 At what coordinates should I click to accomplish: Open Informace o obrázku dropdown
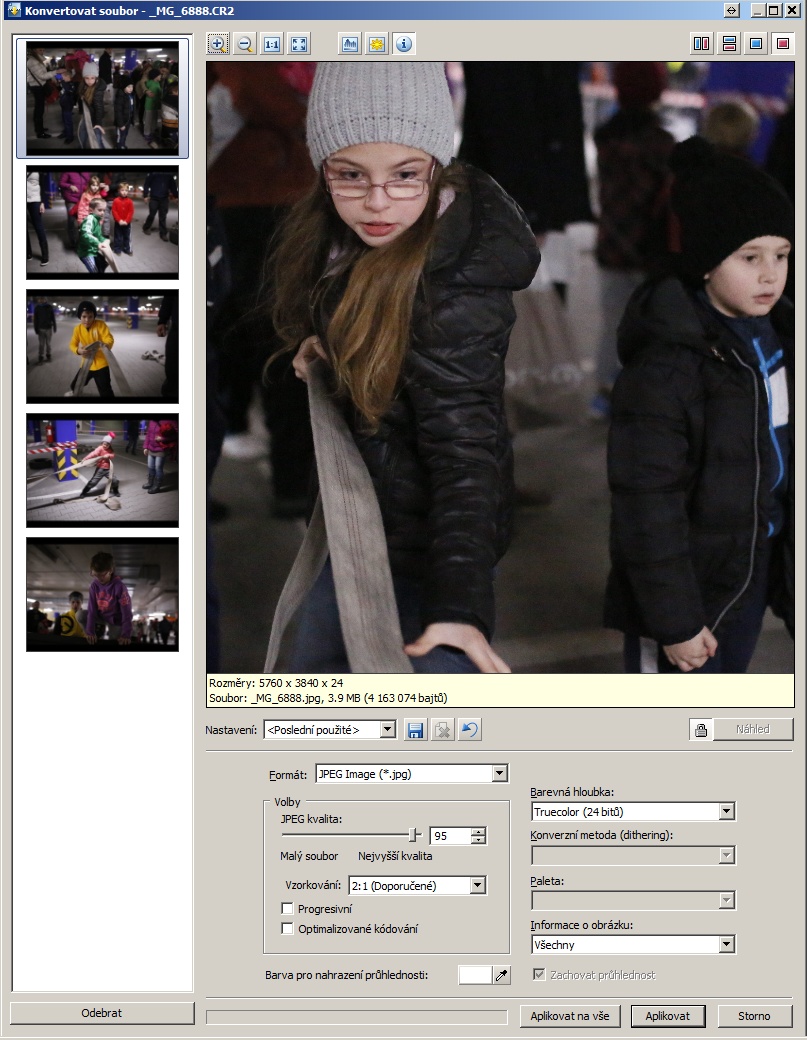point(727,945)
